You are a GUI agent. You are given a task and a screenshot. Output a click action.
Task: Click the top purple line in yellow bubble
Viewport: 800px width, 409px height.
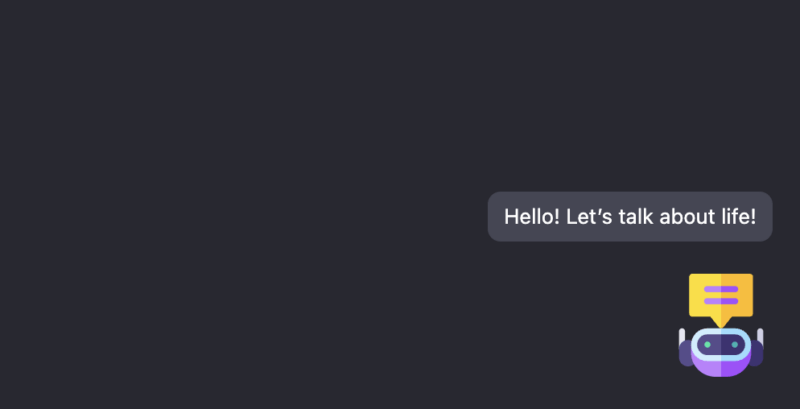(x=721, y=289)
